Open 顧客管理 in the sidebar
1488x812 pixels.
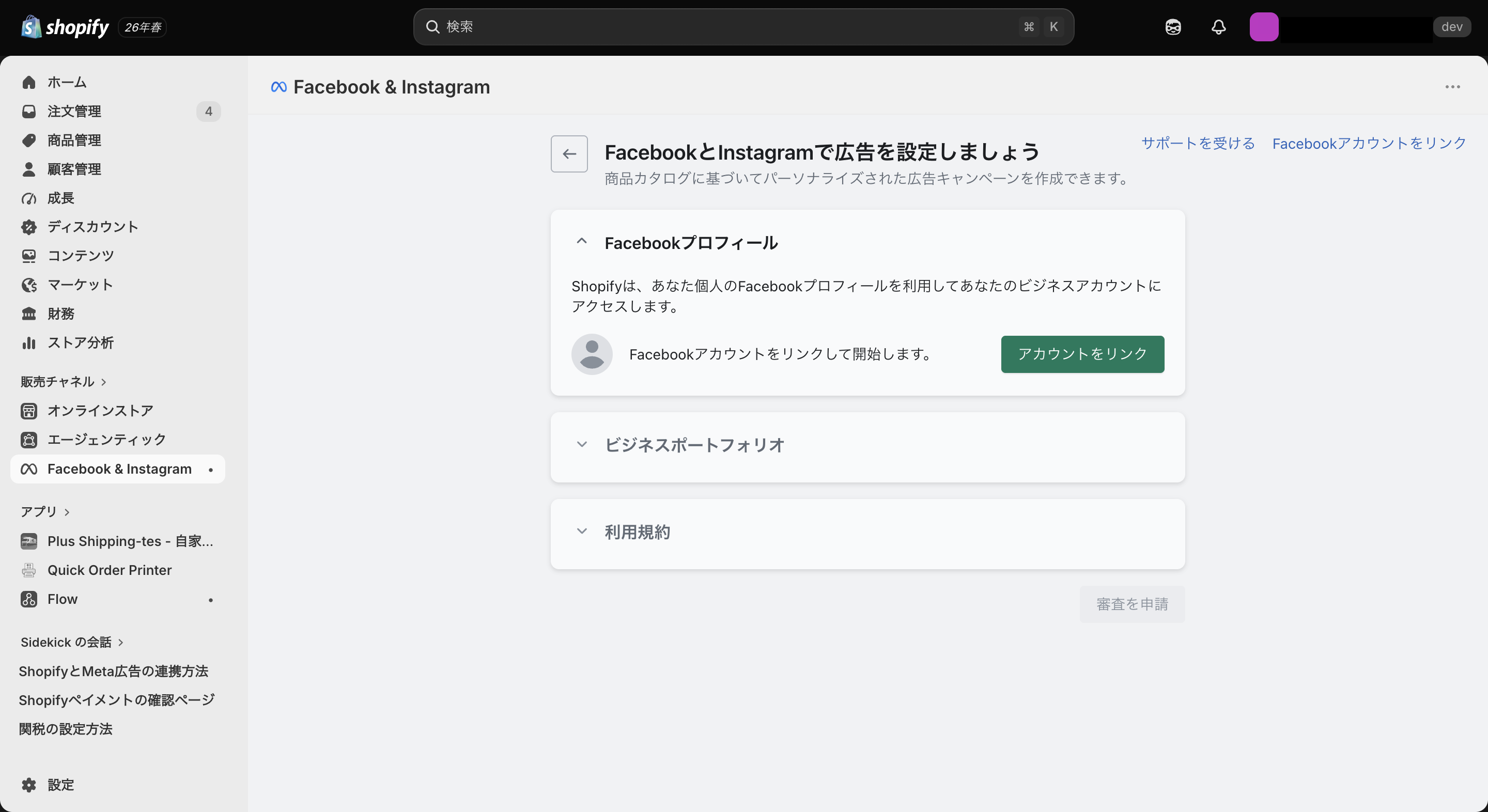(118, 168)
